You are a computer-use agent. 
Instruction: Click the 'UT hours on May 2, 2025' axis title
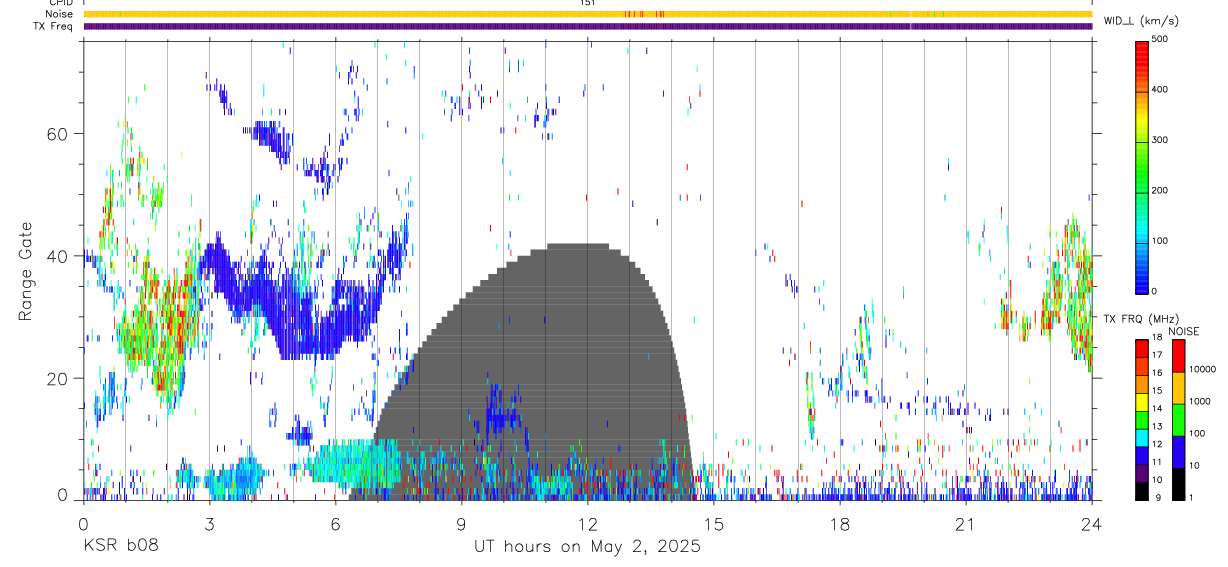click(587, 547)
